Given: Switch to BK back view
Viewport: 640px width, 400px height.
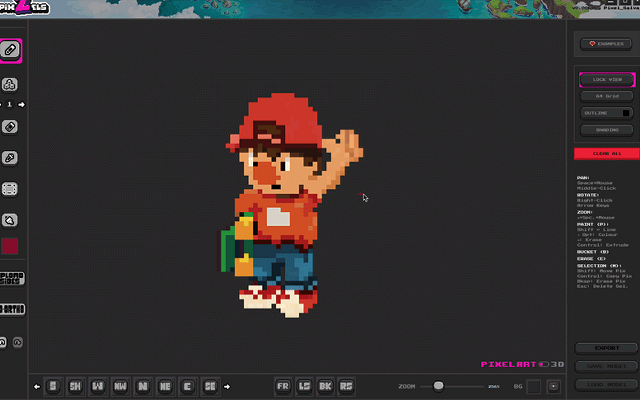Looking at the screenshot, I should pyautogui.click(x=325, y=386).
